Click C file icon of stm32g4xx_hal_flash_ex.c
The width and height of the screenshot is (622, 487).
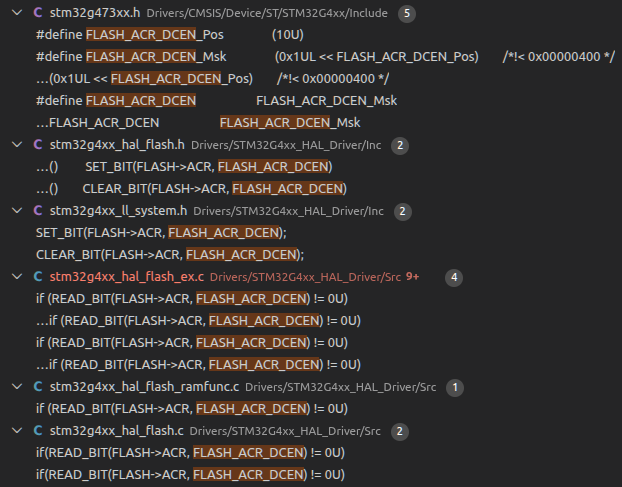[x=38, y=276]
